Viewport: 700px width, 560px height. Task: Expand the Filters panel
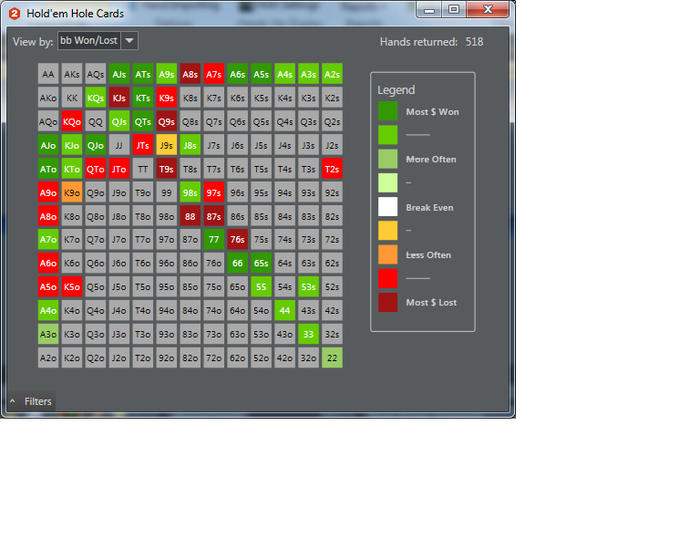(31, 401)
